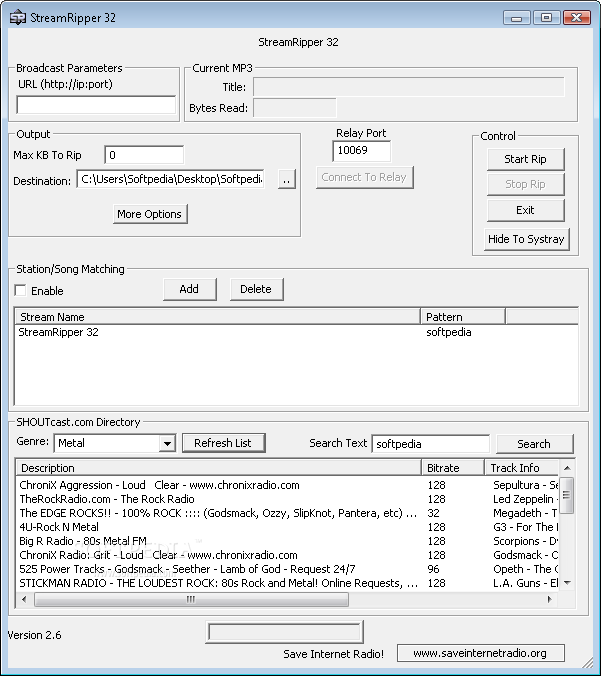This screenshot has height=676, width=601.
Task: Click Start Rip button
Action: click(x=525, y=159)
